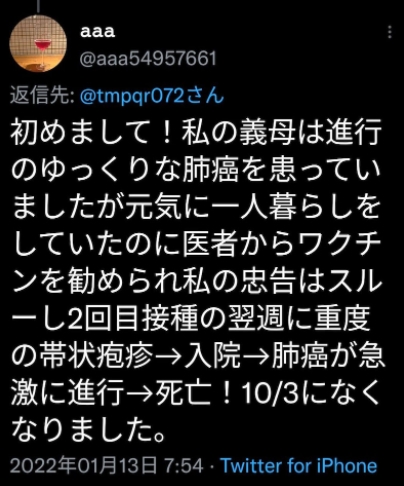Click the tweet line starting 初めまして
This screenshot has height=486, width=404.
tap(196, 134)
